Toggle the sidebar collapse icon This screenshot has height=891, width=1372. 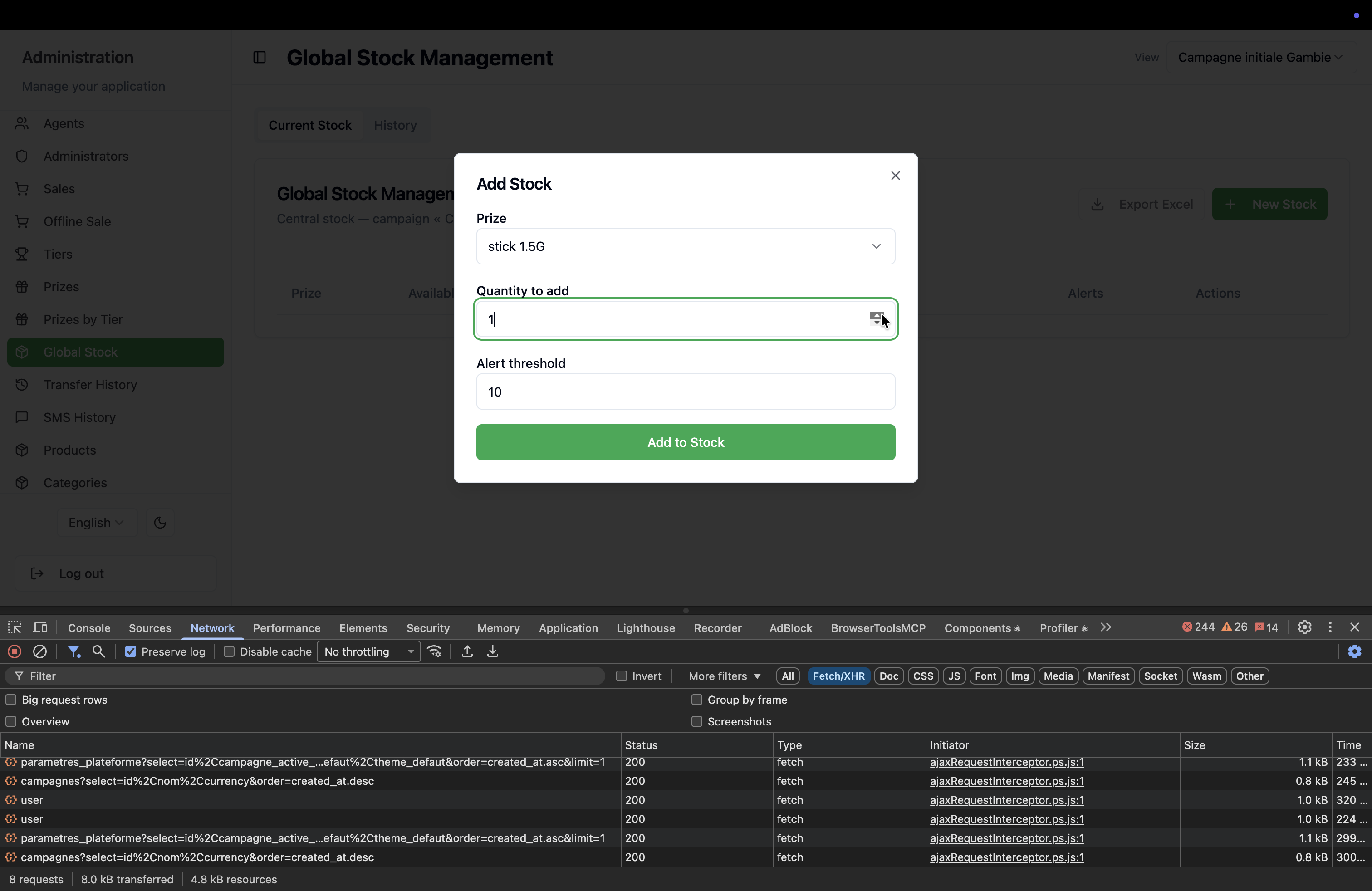click(260, 57)
